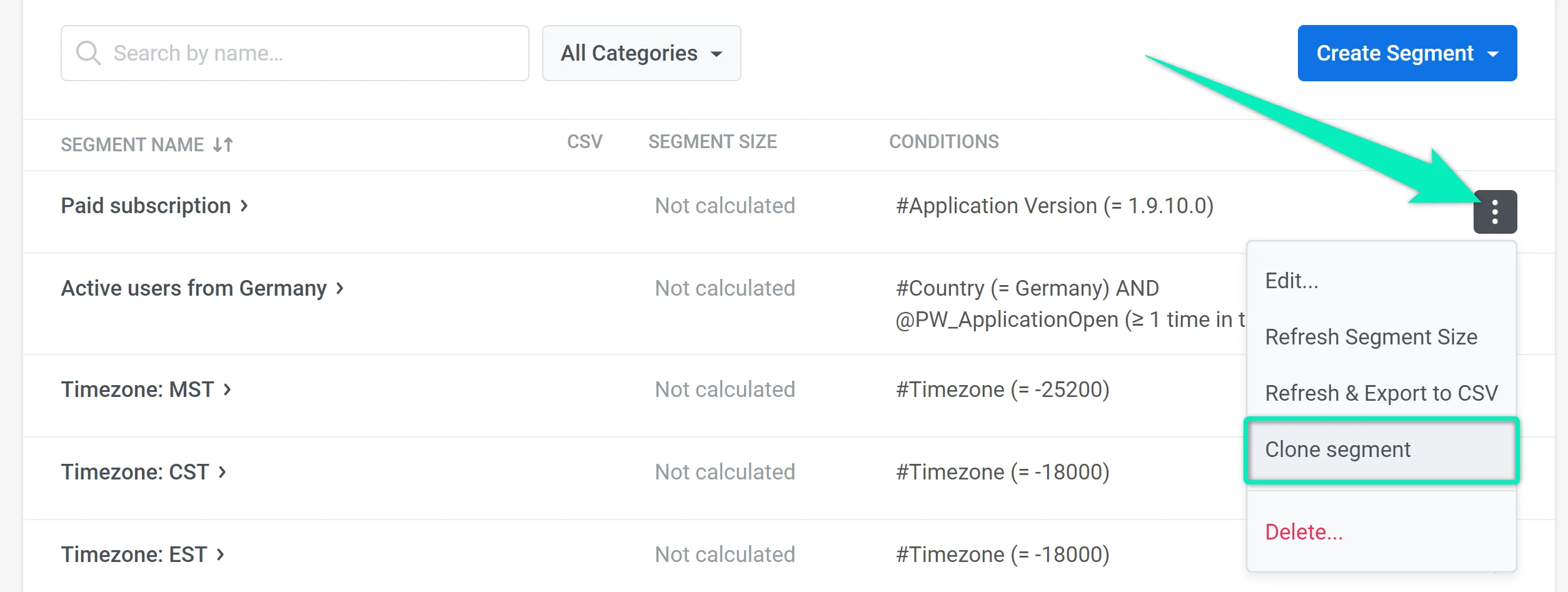Screen dimensions: 1568x592
Task: Click chevron next to Timezone: EST
Action: (x=221, y=554)
